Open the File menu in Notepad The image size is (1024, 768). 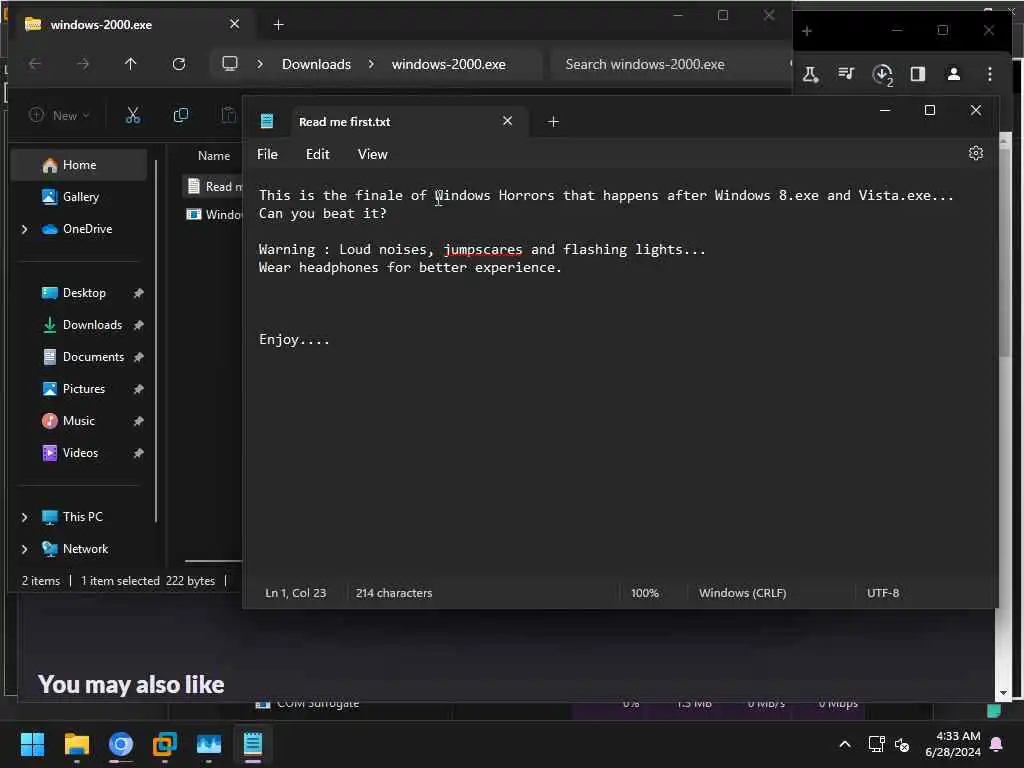click(267, 154)
